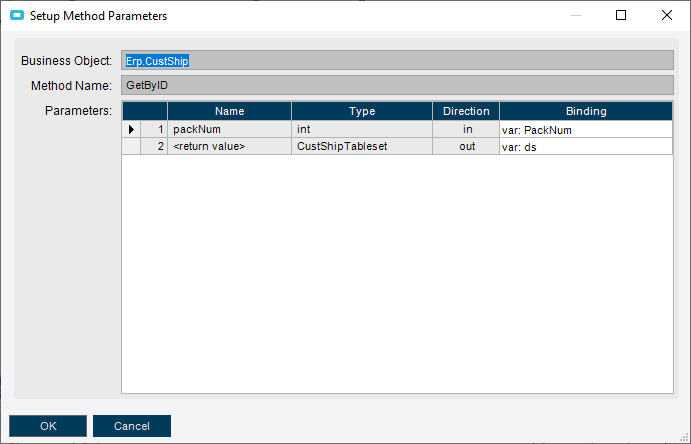
Task: Click the int type cell
Action: click(361, 129)
